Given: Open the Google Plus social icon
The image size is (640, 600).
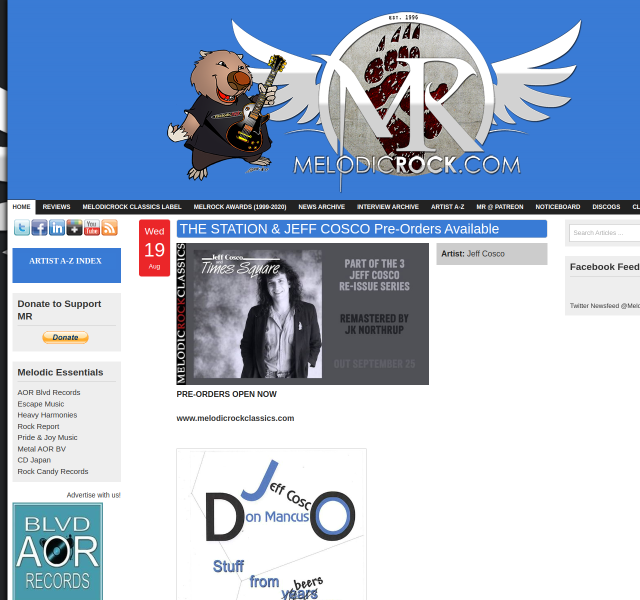Looking at the screenshot, I should 75,227.
